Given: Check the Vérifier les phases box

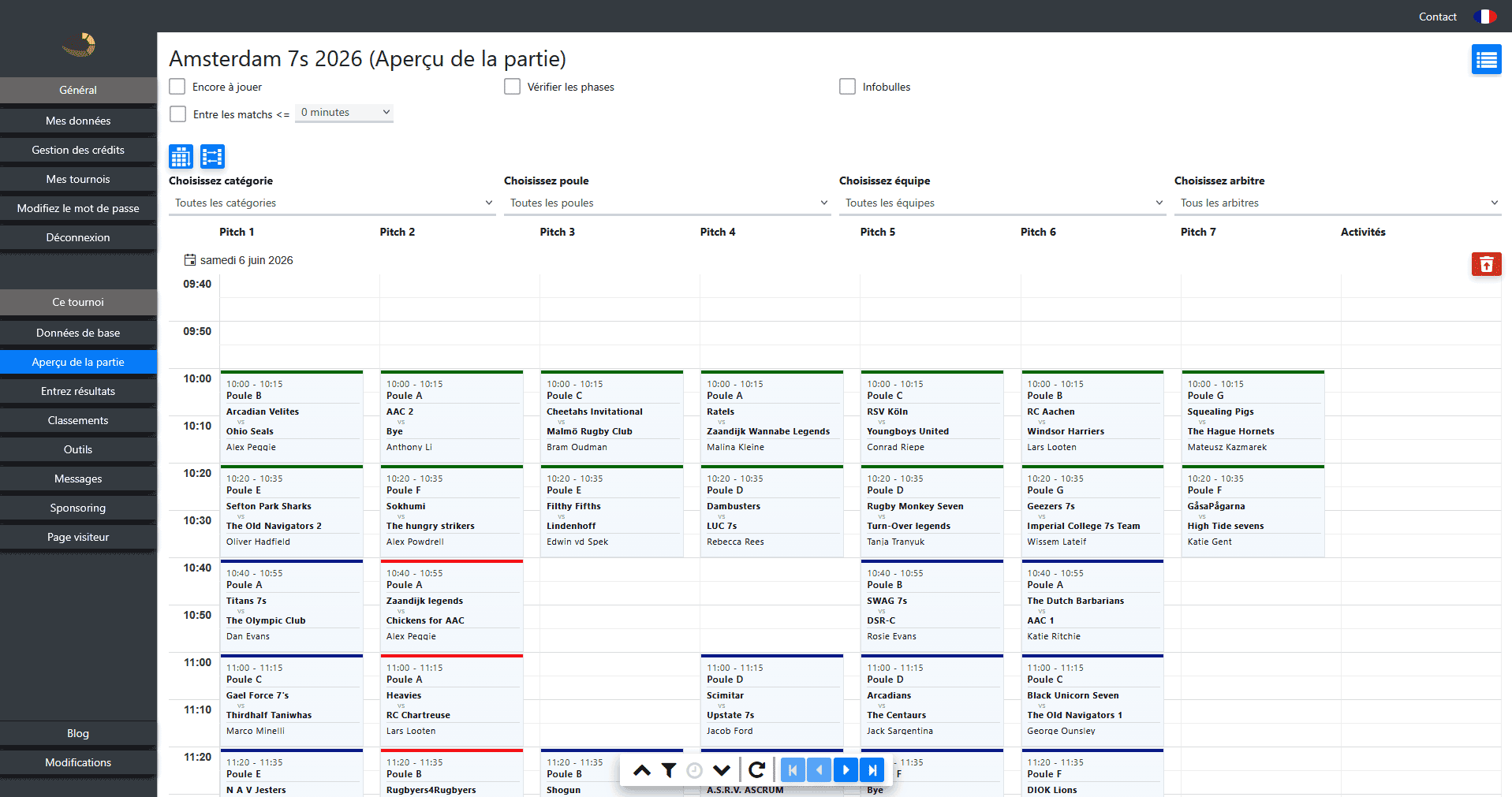Looking at the screenshot, I should tap(513, 87).
